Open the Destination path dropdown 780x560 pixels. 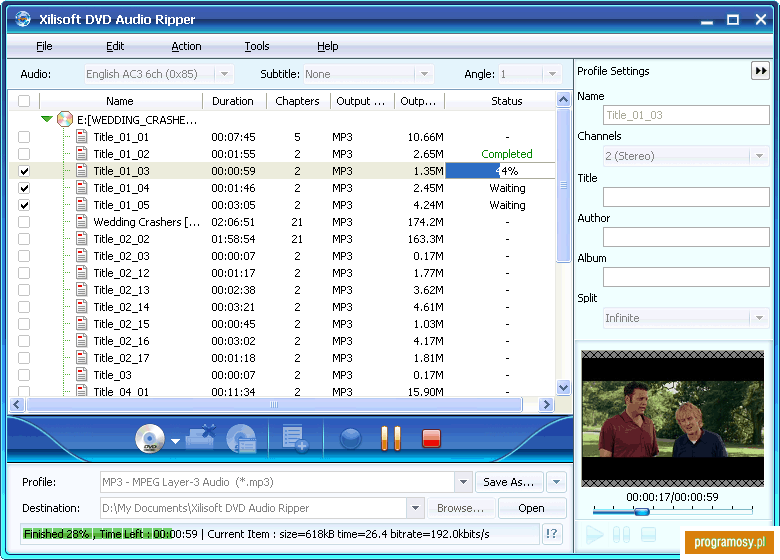(x=415, y=508)
